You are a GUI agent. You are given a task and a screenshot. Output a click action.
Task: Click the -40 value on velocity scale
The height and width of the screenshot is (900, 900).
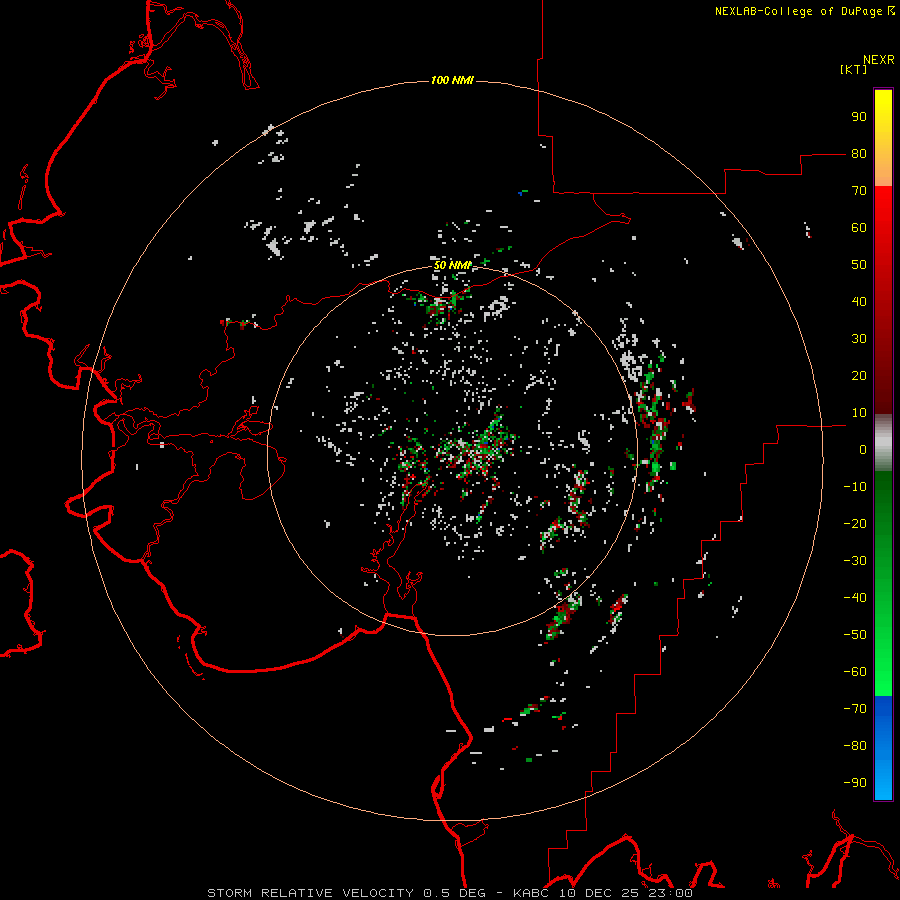[x=855, y=598]
